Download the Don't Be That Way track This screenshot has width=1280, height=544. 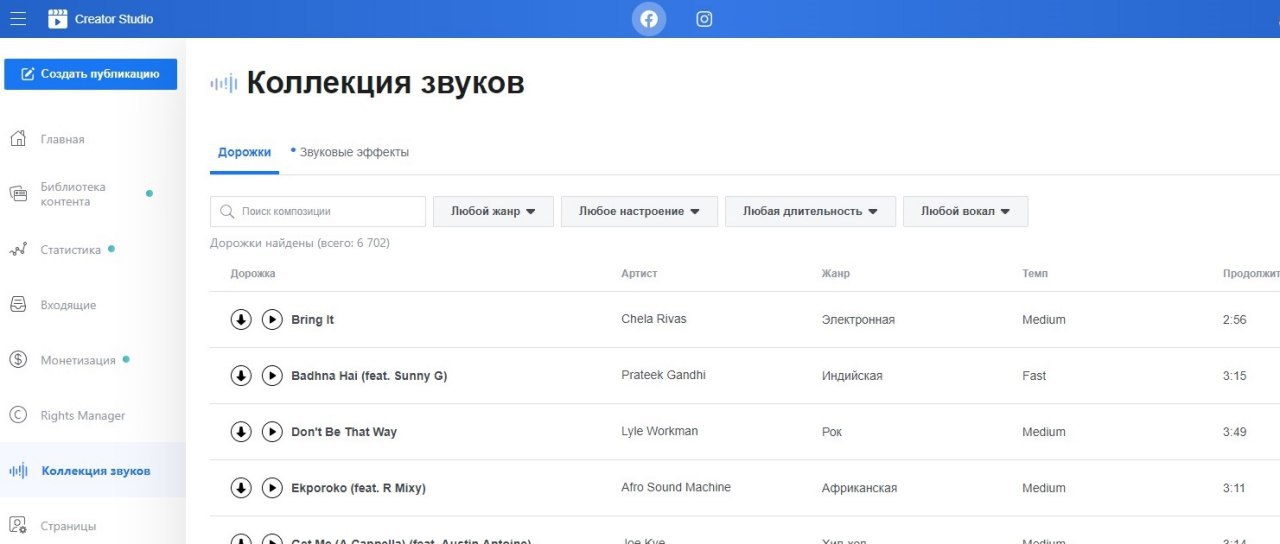tap(240, 431)
